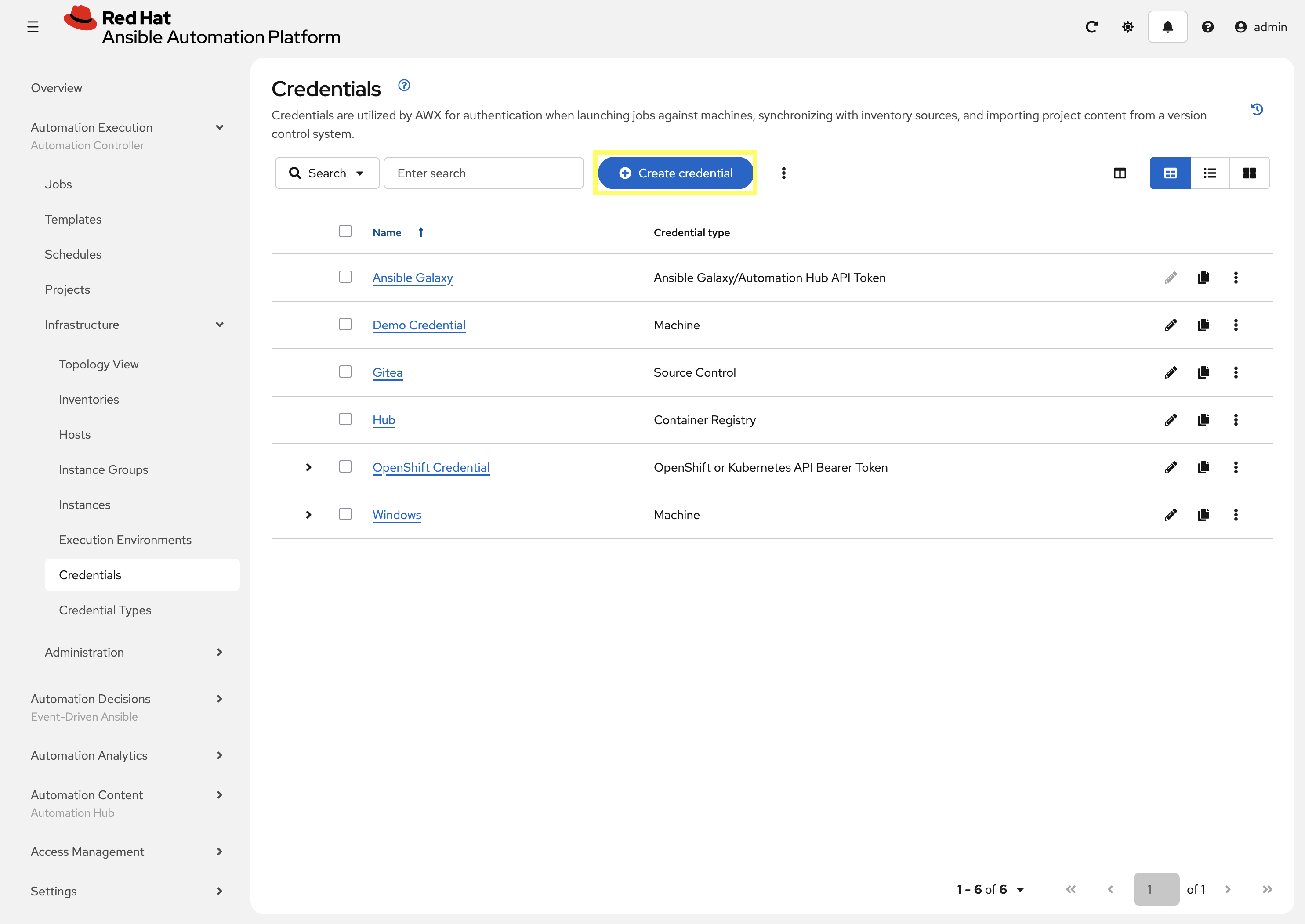1305x924 pixels.
Task: Toggle the select-all header checkbox
Action: (x=345, y=231)
